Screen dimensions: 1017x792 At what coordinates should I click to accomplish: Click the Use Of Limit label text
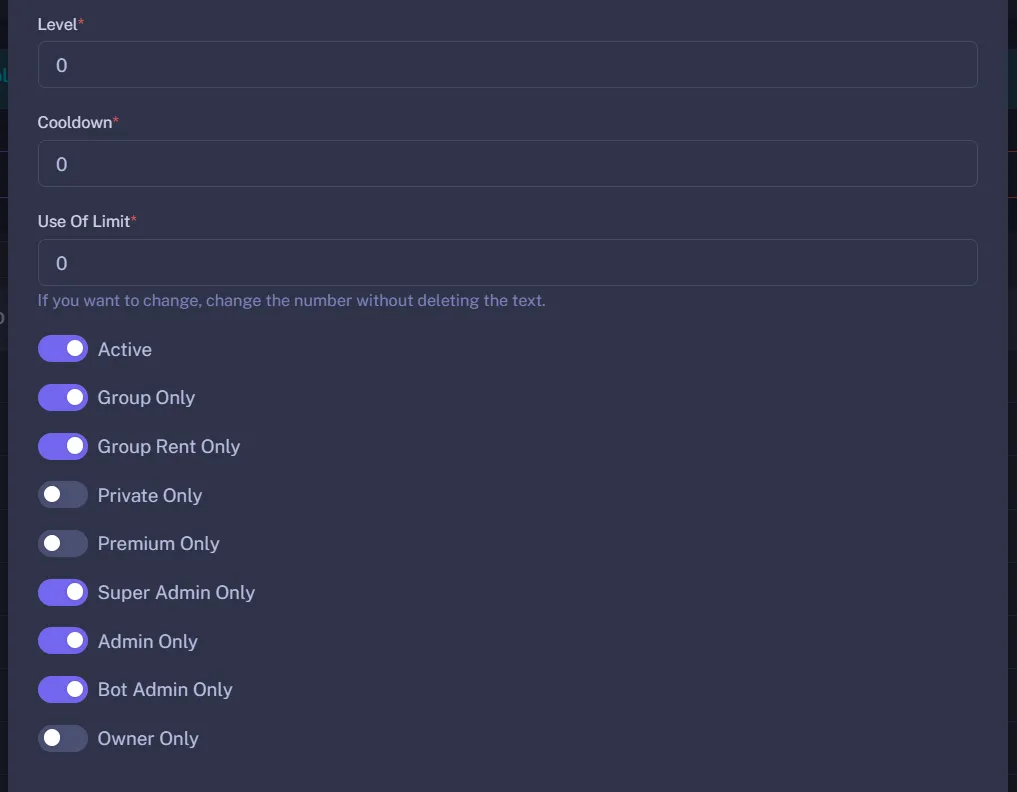click(x=84, y=221)
